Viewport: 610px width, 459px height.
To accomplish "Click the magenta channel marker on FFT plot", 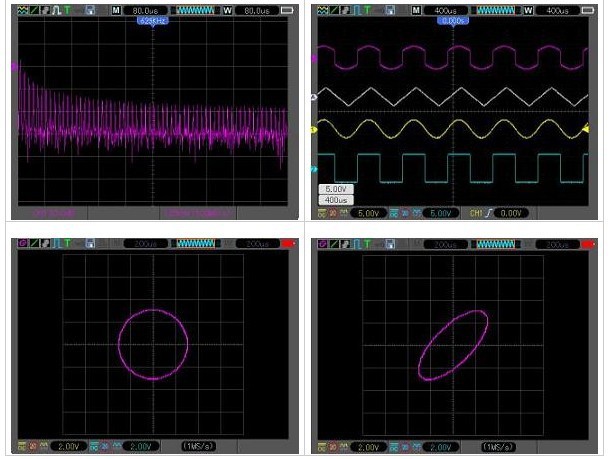I will [x=14, y=66].
